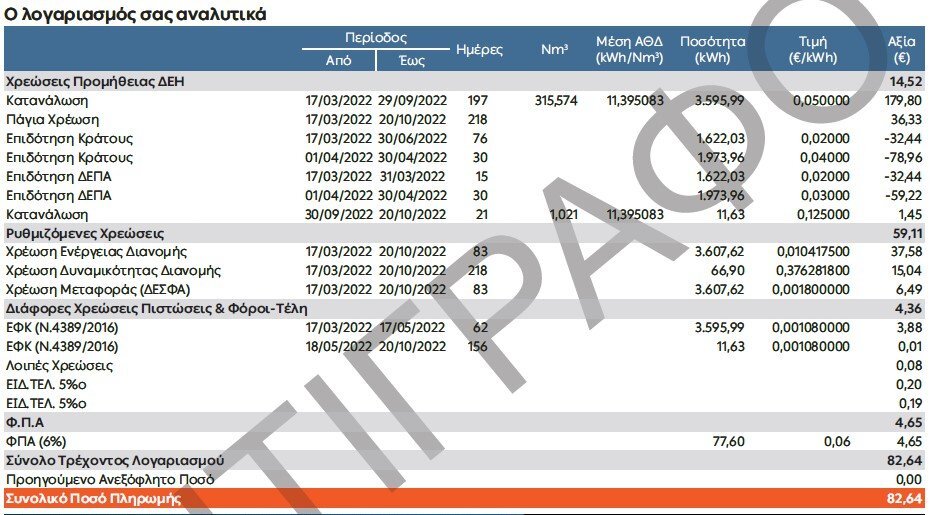Image resolution: width=943 pixels, height=515 pixels.
Task: Select the regulated charges total 59,11
Action: (x=908, y=233)
